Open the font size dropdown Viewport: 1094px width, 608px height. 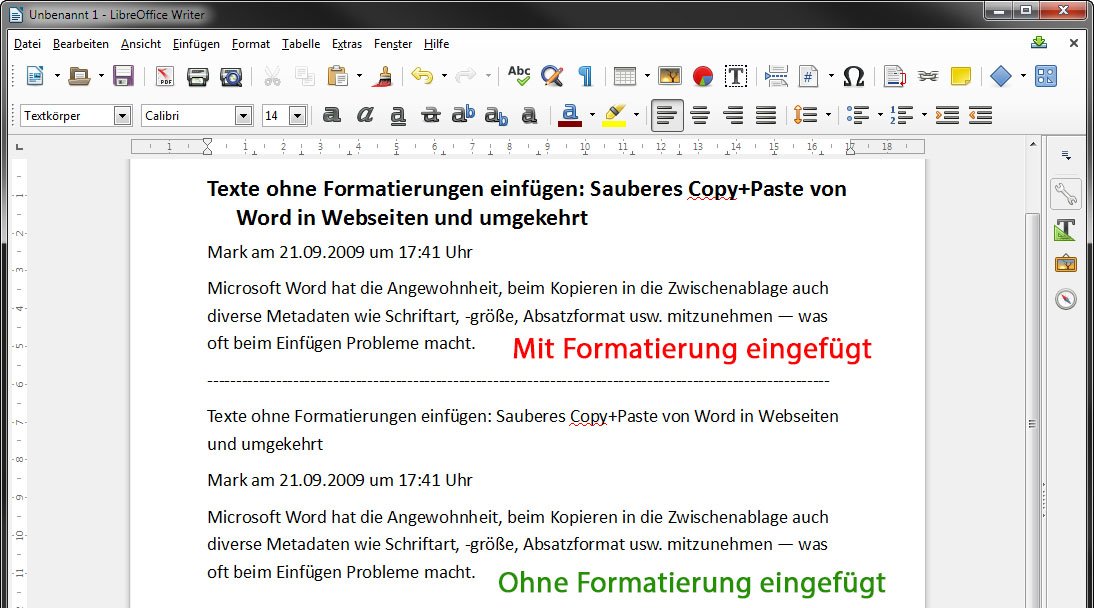coord(299,115)
